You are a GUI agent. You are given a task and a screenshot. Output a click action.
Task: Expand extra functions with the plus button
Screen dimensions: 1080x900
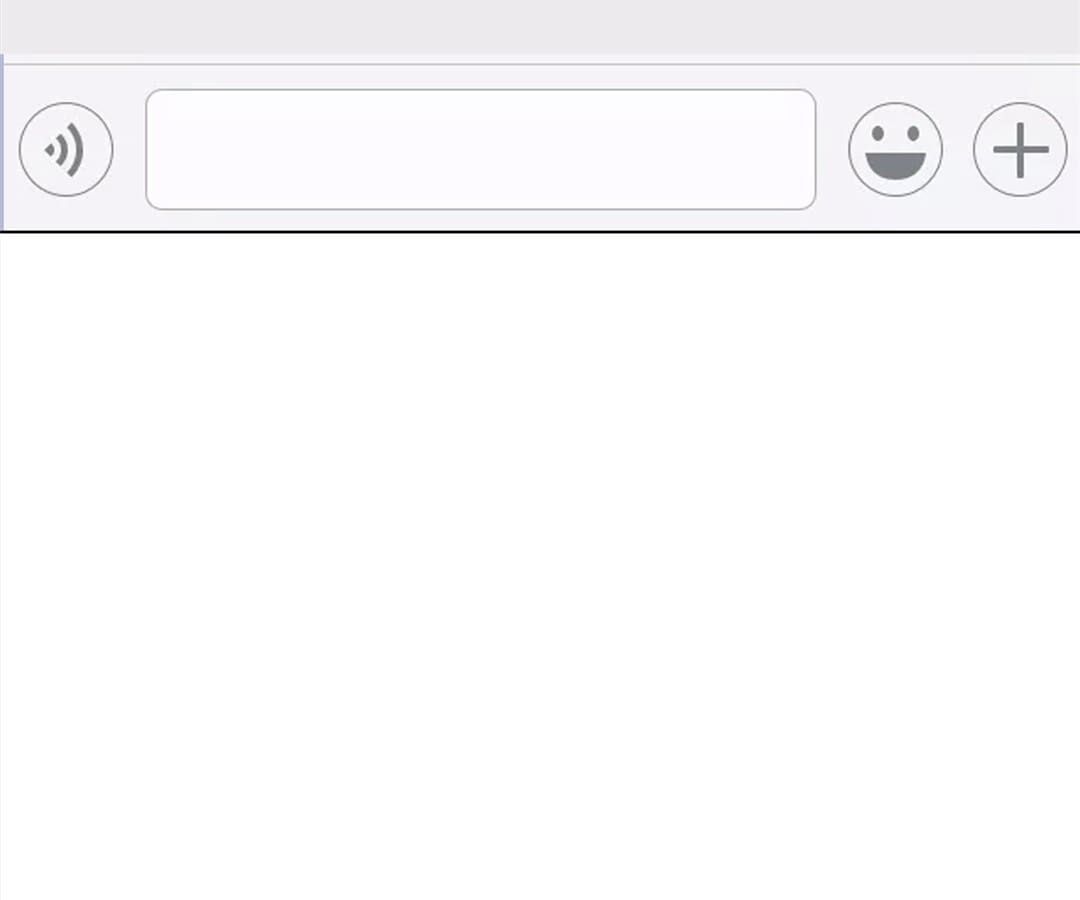pyautogui.click(x=1020, y=149)
